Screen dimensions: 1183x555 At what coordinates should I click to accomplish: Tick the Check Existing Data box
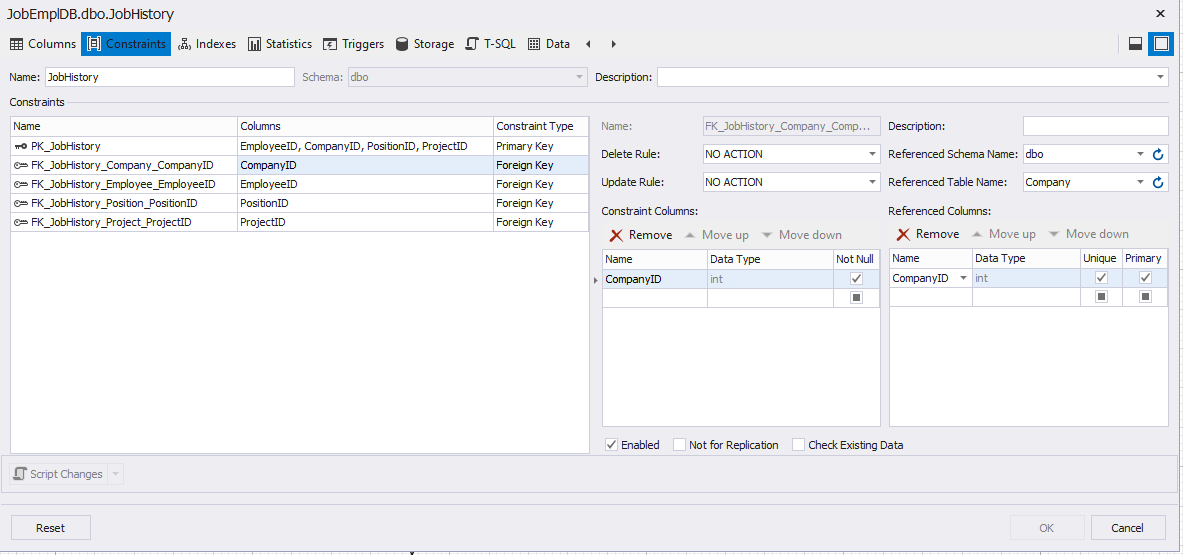tap(799, 445)
